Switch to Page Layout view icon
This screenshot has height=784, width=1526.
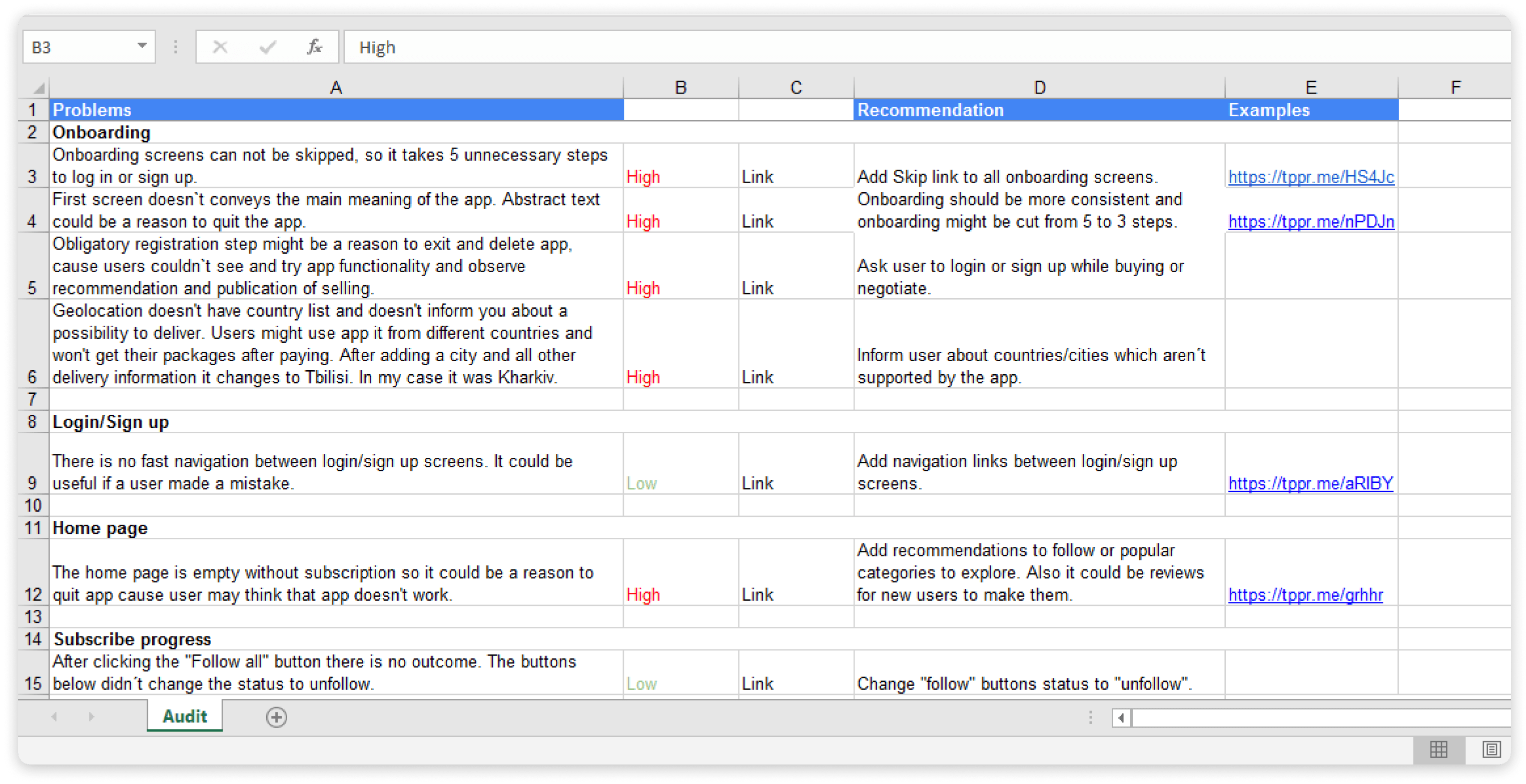pos(1491,749)
